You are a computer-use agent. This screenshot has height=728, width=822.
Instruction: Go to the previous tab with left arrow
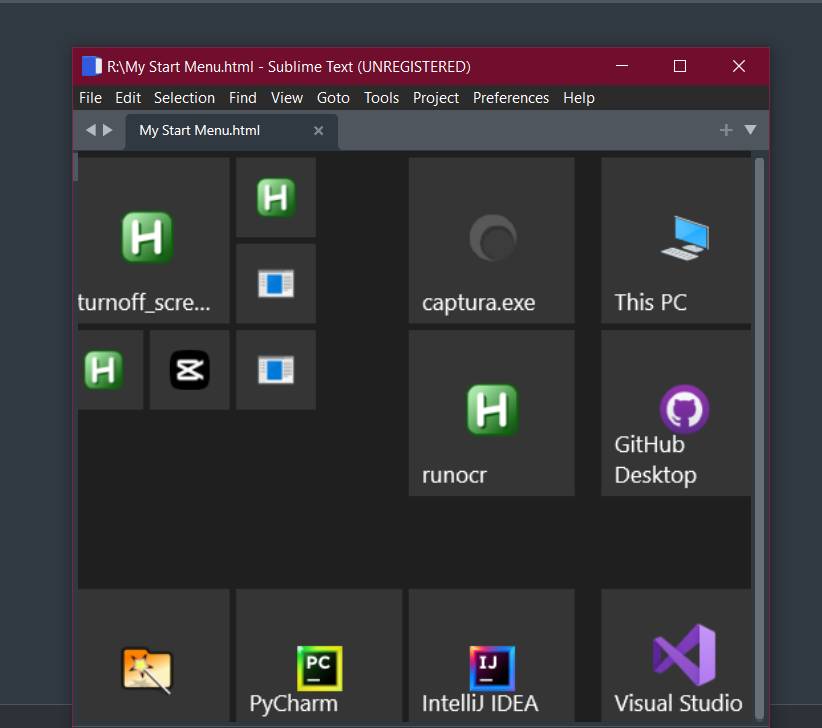(90, 130)
